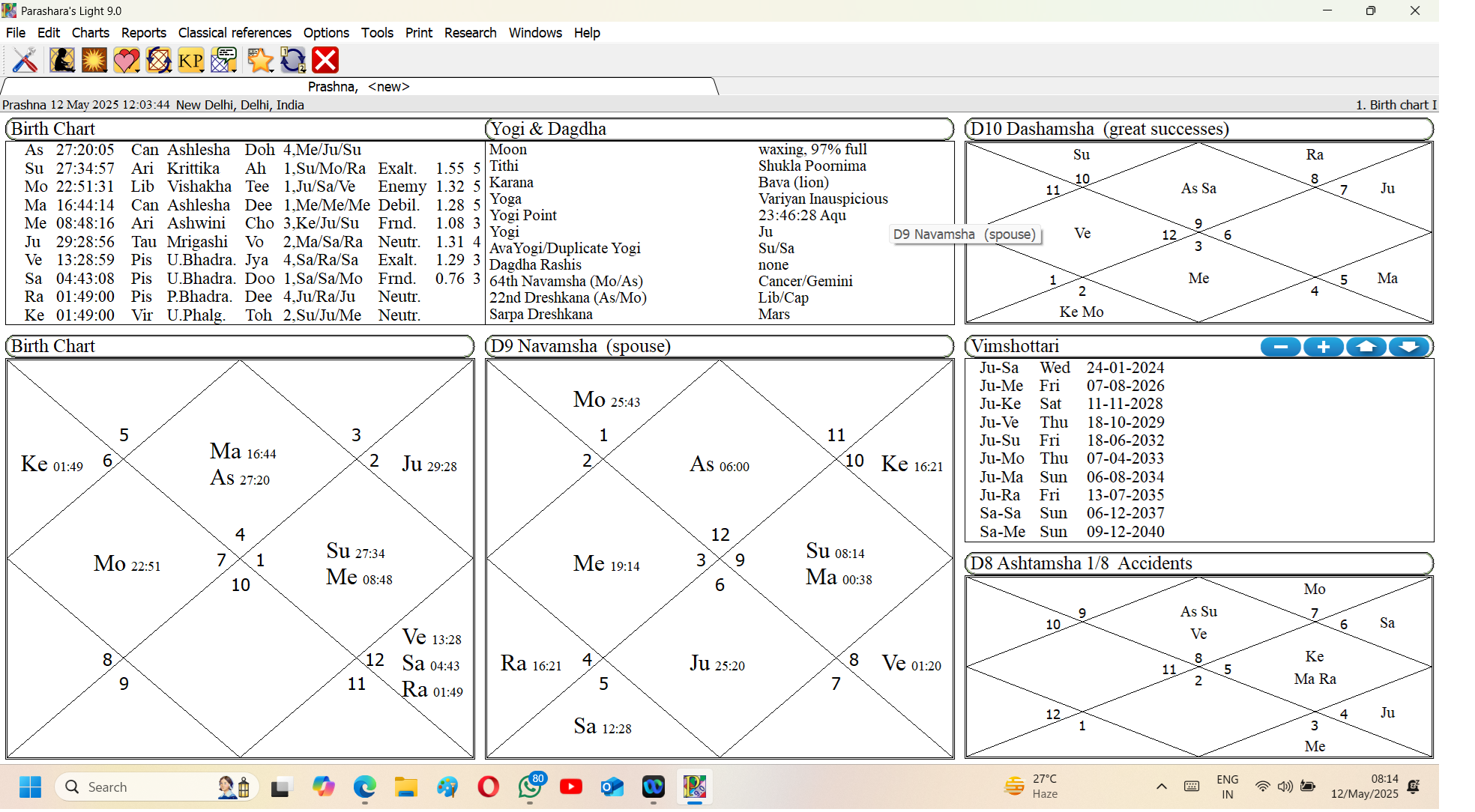Select the Sa-Me 09-12-2040 dasha row
1475x812 pixels.
point(1072,532)
